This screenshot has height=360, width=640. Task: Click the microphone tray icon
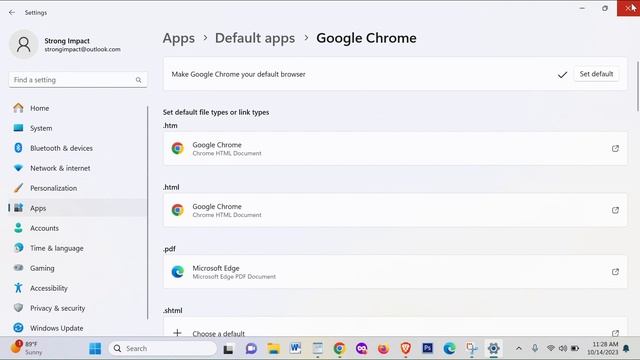[535, 349]
